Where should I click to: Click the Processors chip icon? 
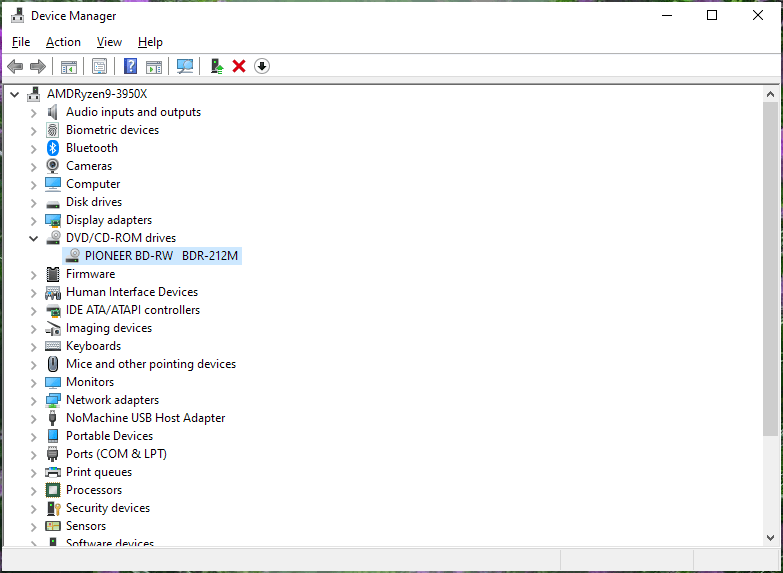pos(52,490)
